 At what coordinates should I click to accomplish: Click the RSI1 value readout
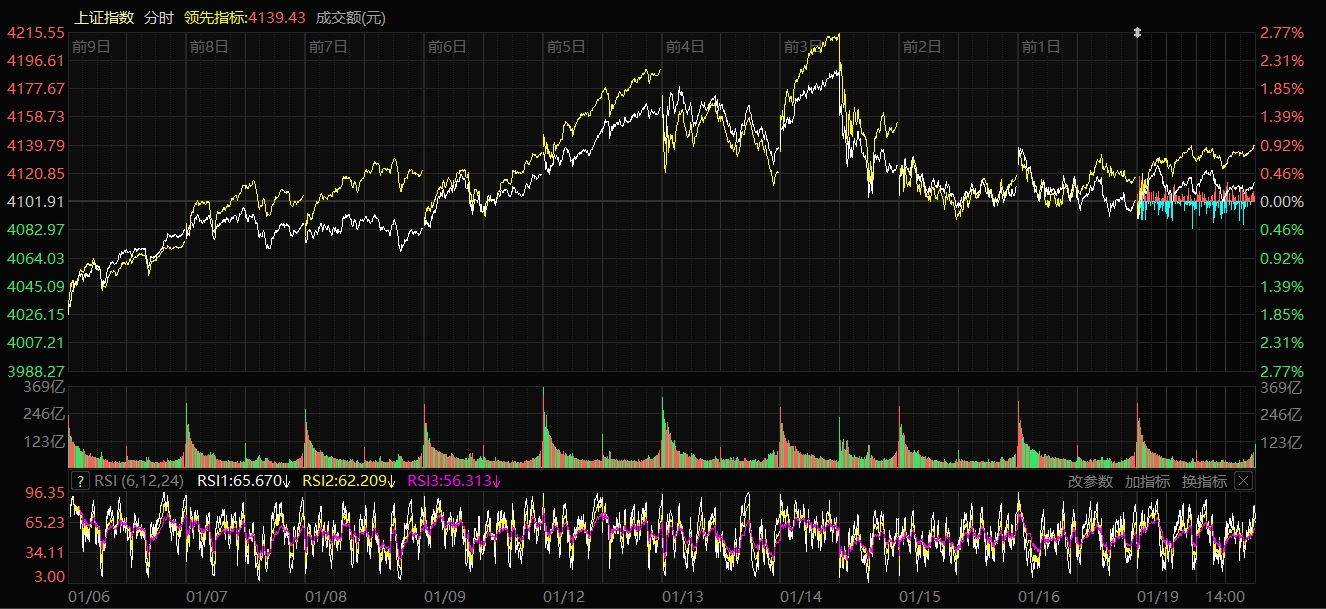coord(243,481)
